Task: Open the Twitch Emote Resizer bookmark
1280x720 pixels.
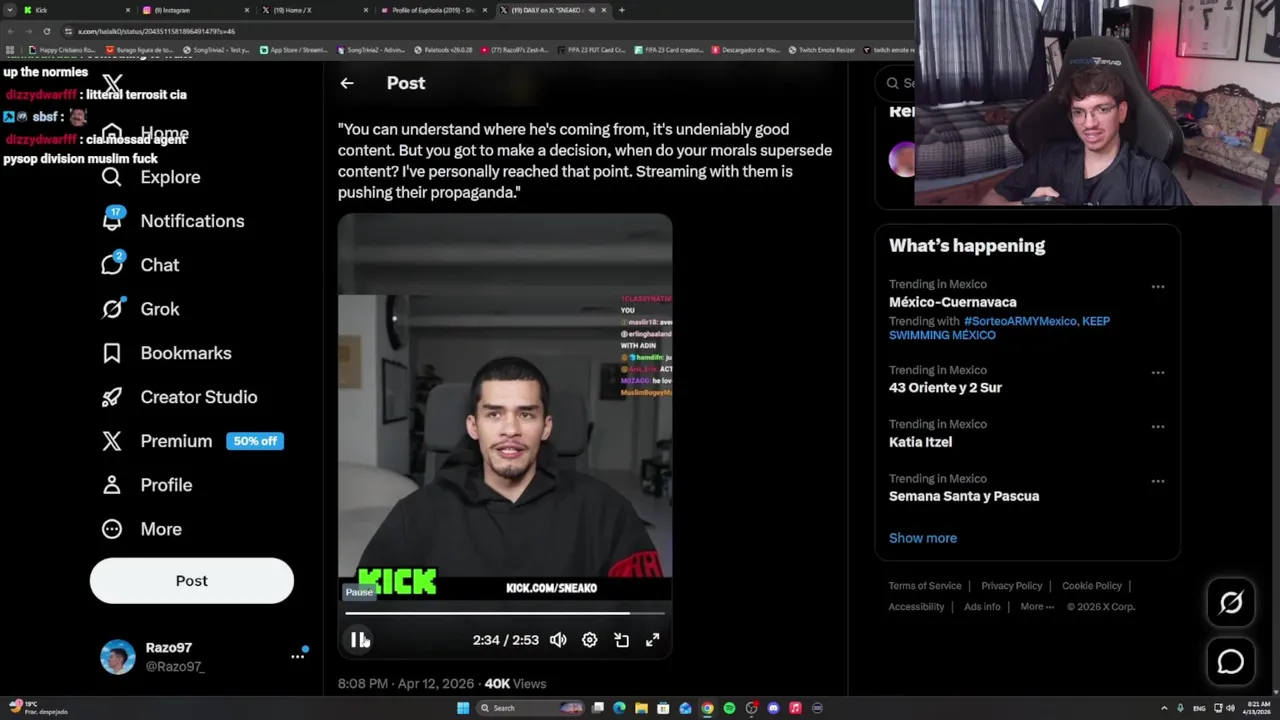Action: 822,50
